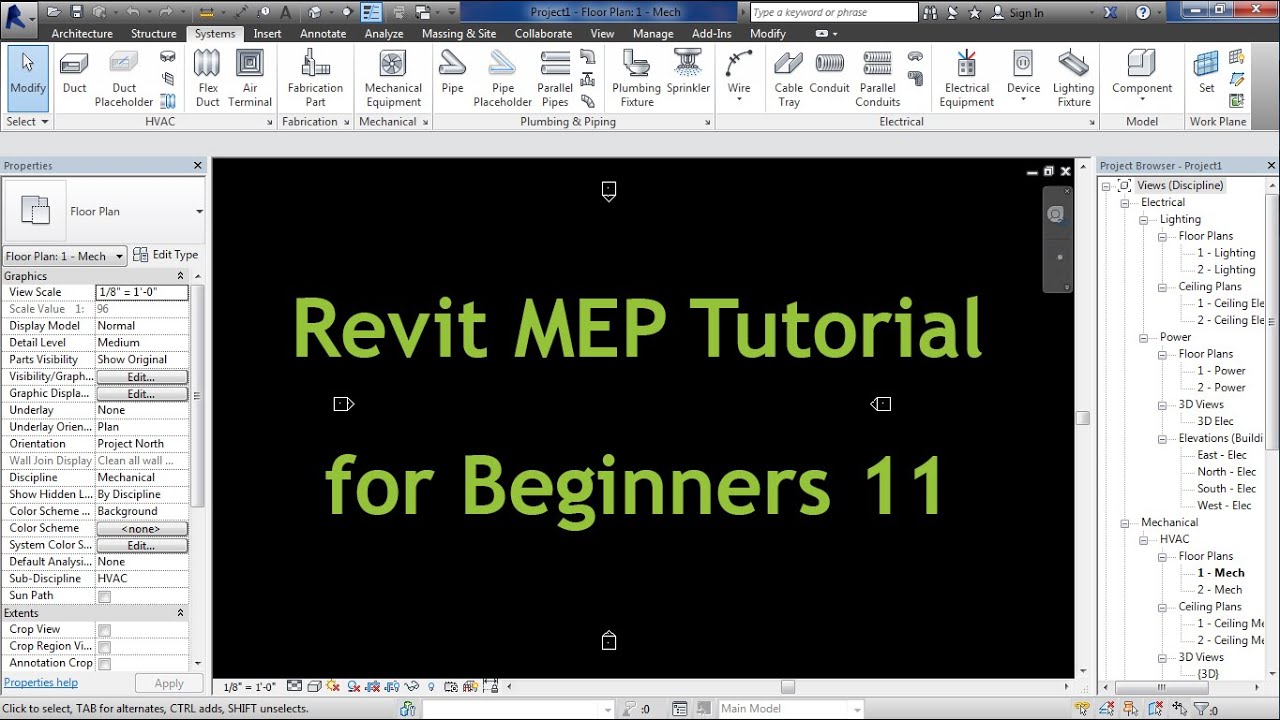Click Edit for System Color Schemes
1280x720 pixels.
coord(141,545)
